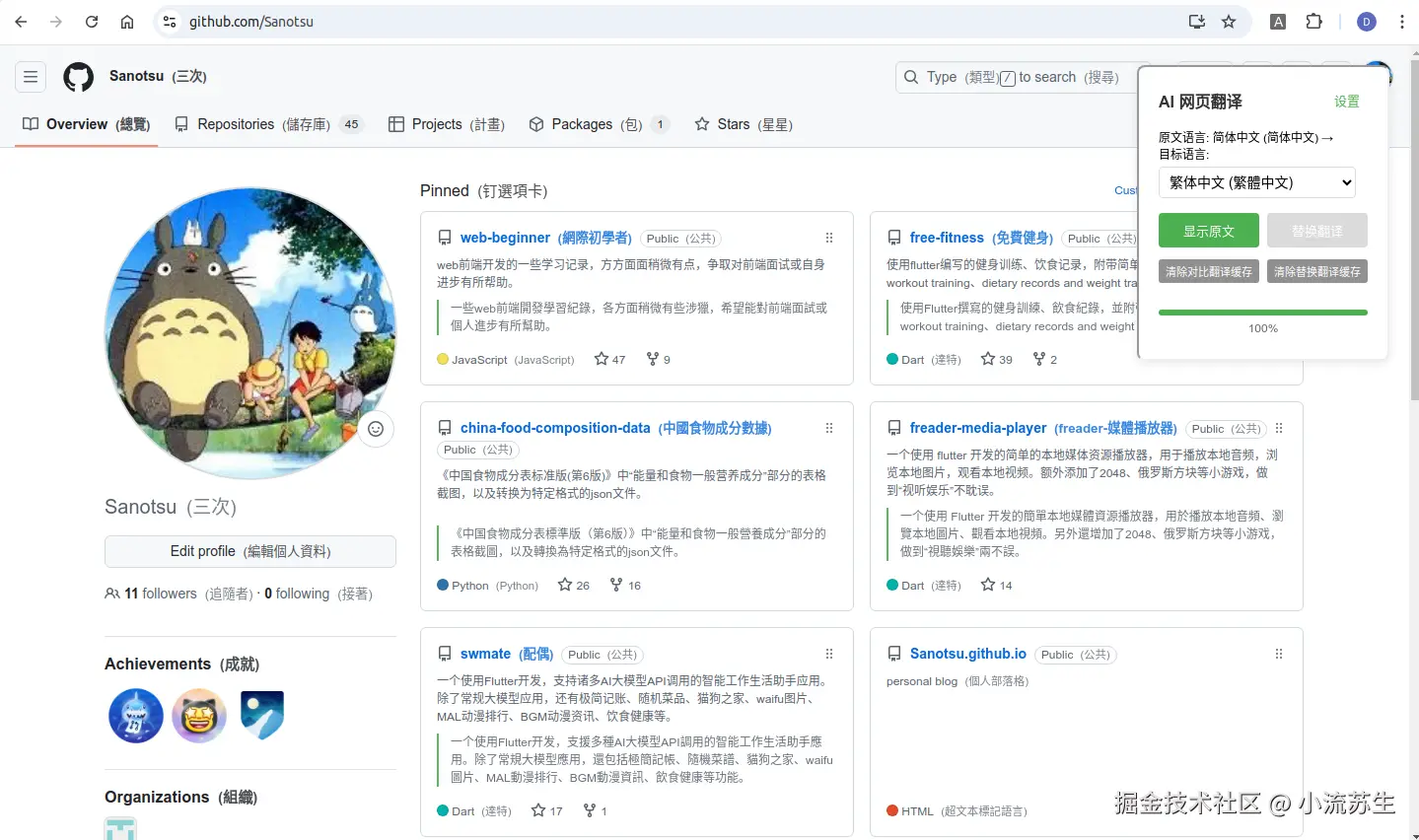This screenshot has height=840, width=1419.
Task: Click the Edit profile button
Action: [x=249, y=551]
